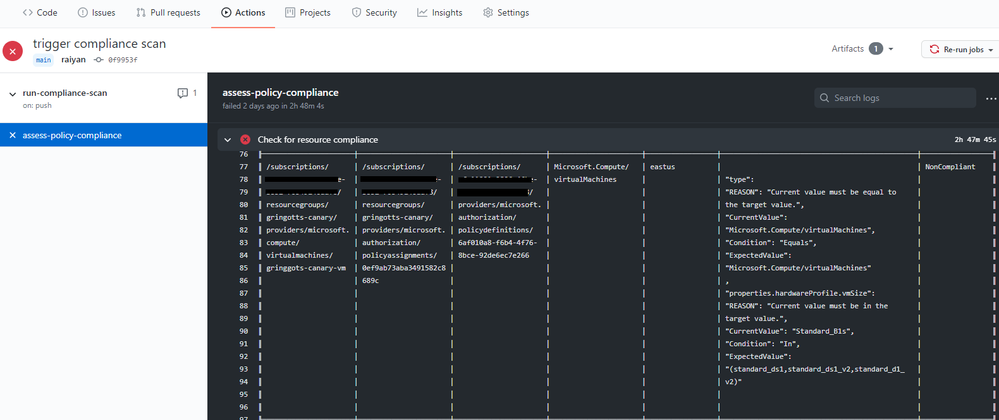This screenshot has width=999, height=420.
Task: Open the Re-run jobs dropdown
Action: tap(959, 49)
